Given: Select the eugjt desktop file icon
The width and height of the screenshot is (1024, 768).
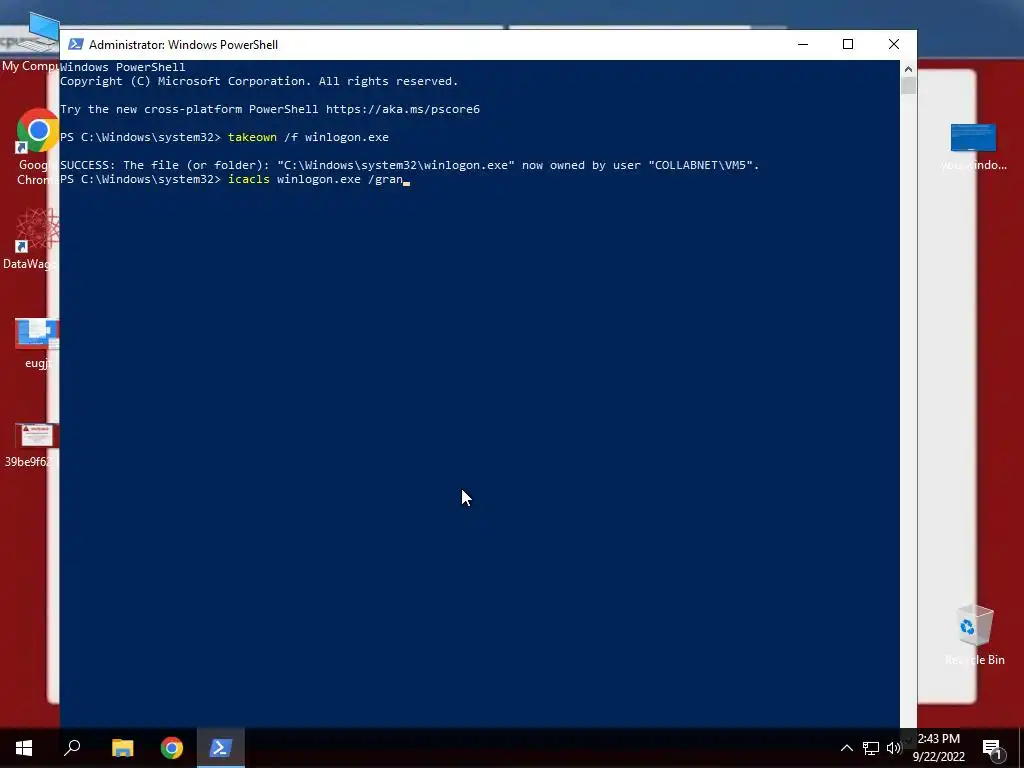Looking at the screenshot, I should tap(37, 344).
